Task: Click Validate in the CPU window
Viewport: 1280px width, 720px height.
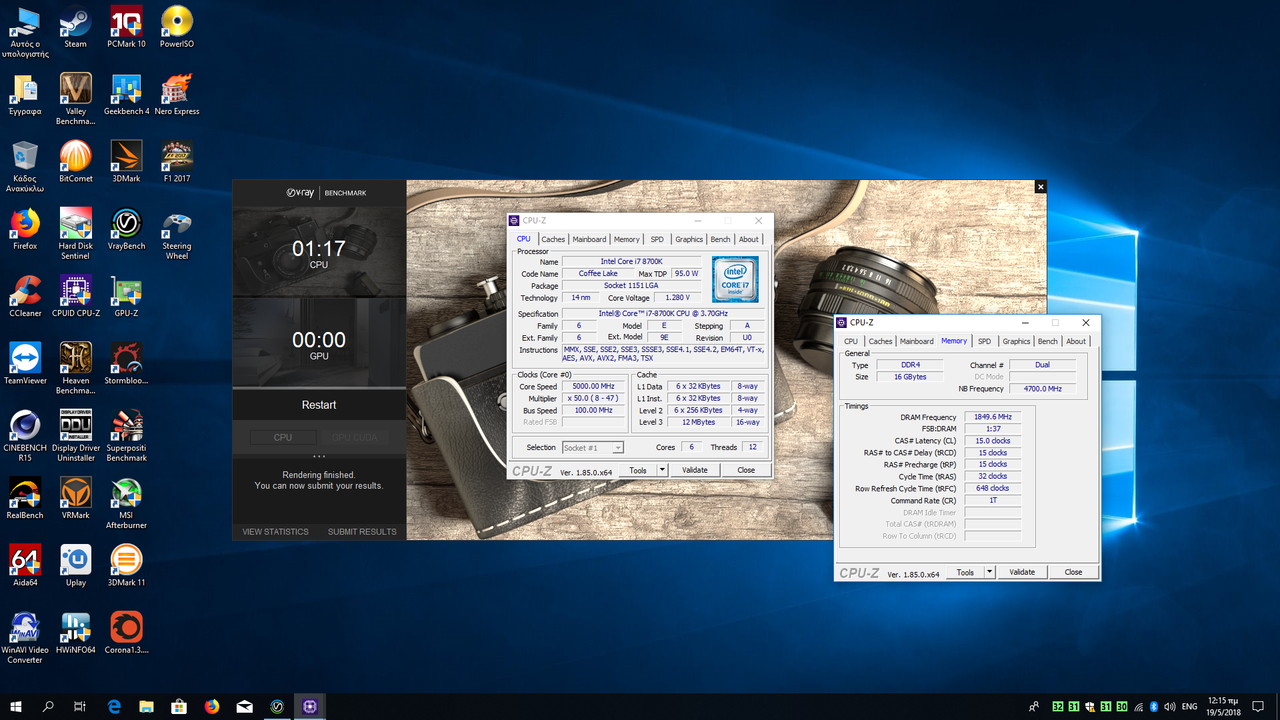Action: (x=694, y=470)
